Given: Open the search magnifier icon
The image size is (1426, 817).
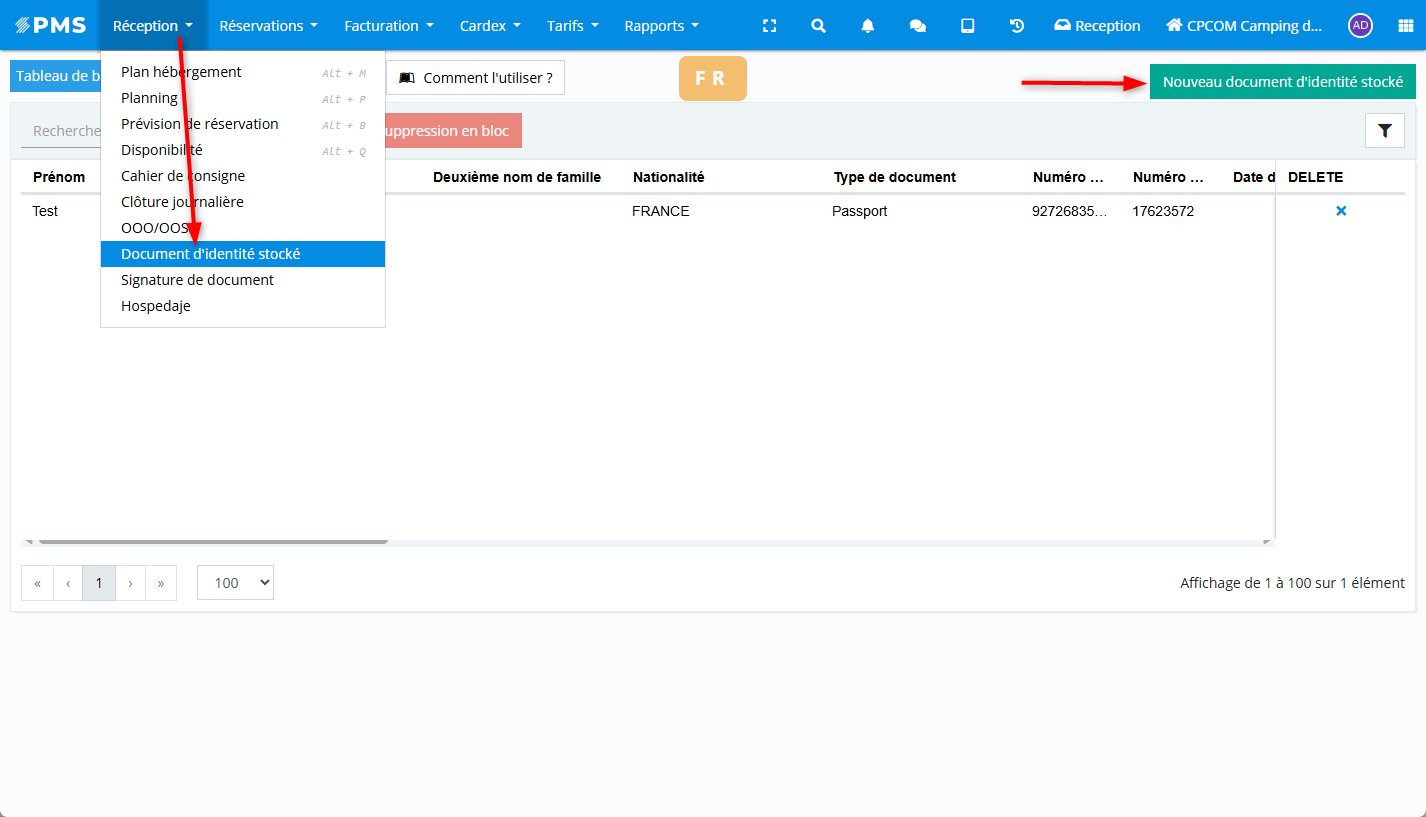Looking at the screenshot, I should click(x=818, y=26).
